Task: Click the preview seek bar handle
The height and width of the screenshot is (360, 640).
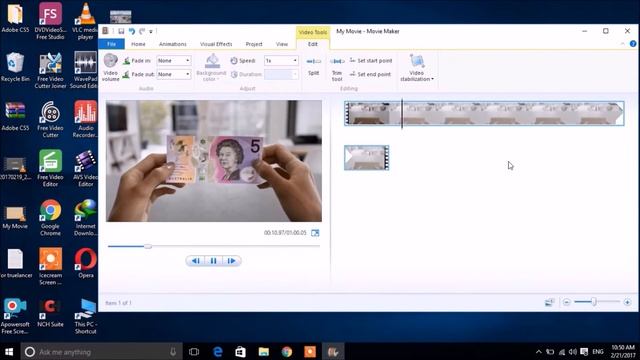Action: tap(148, 246)
